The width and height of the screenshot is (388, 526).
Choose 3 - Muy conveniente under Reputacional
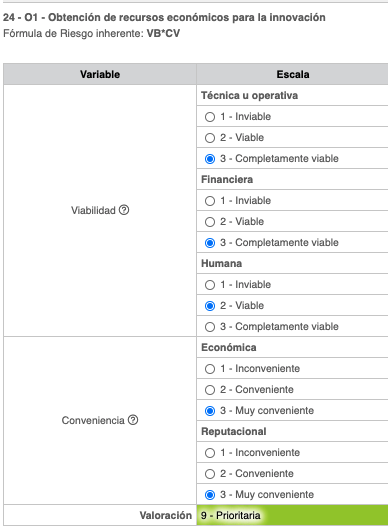pyautogui.click(x=210, y=495)
